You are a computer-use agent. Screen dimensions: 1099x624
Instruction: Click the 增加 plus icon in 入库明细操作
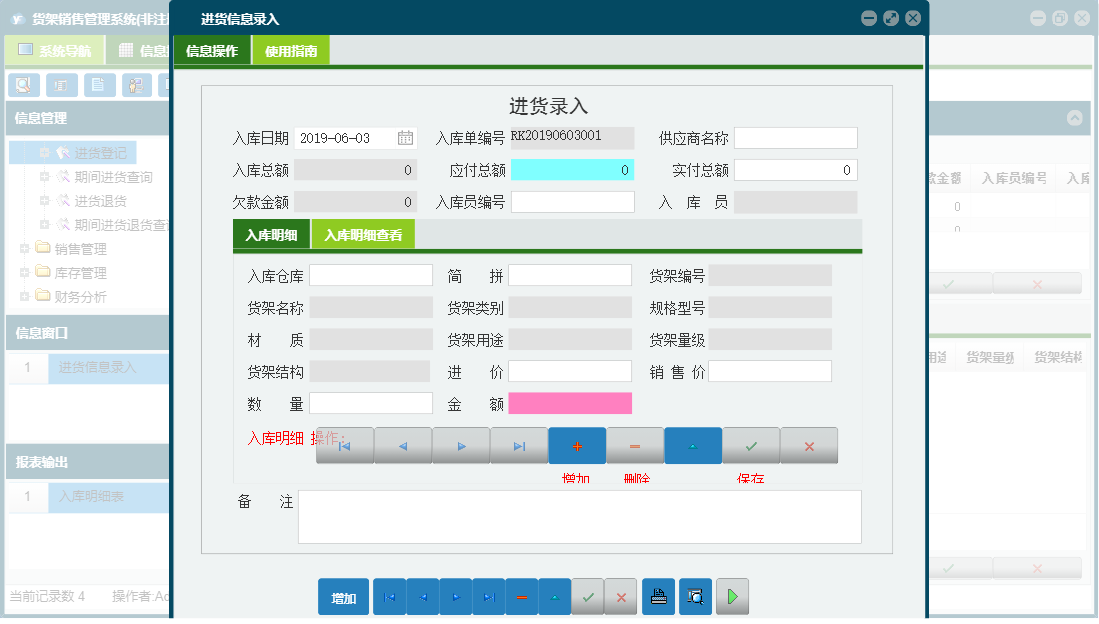pyautogui.click(x=577, y=445)
